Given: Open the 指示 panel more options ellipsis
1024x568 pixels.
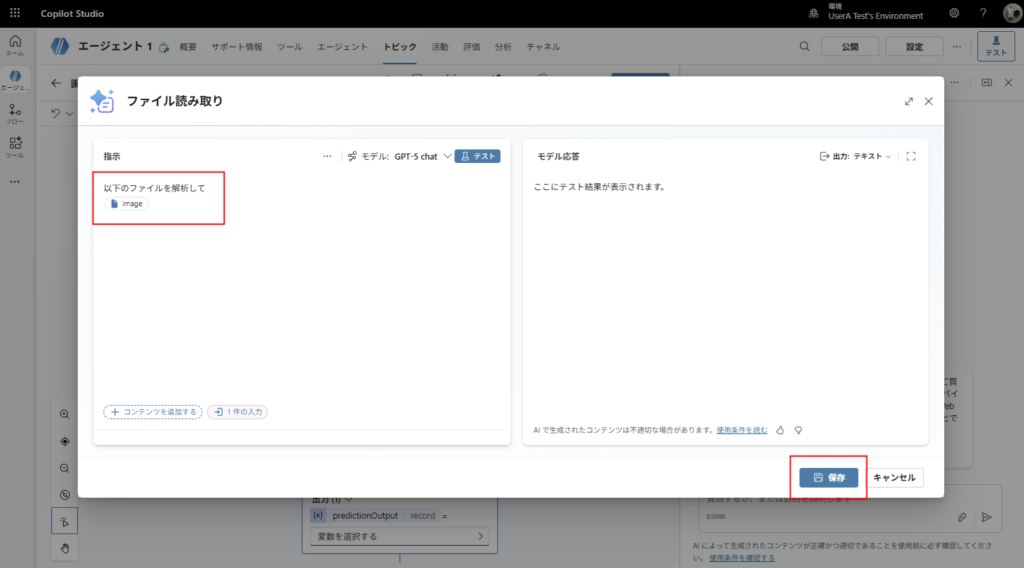Looking at the screenshot, I should (x=327, y=156).
